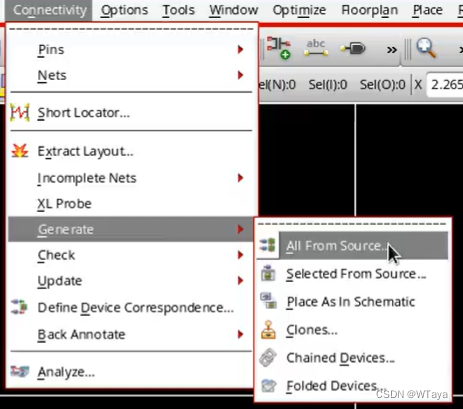
Task: Choose Define Device Correspondence entry
Action: [130, 307]
